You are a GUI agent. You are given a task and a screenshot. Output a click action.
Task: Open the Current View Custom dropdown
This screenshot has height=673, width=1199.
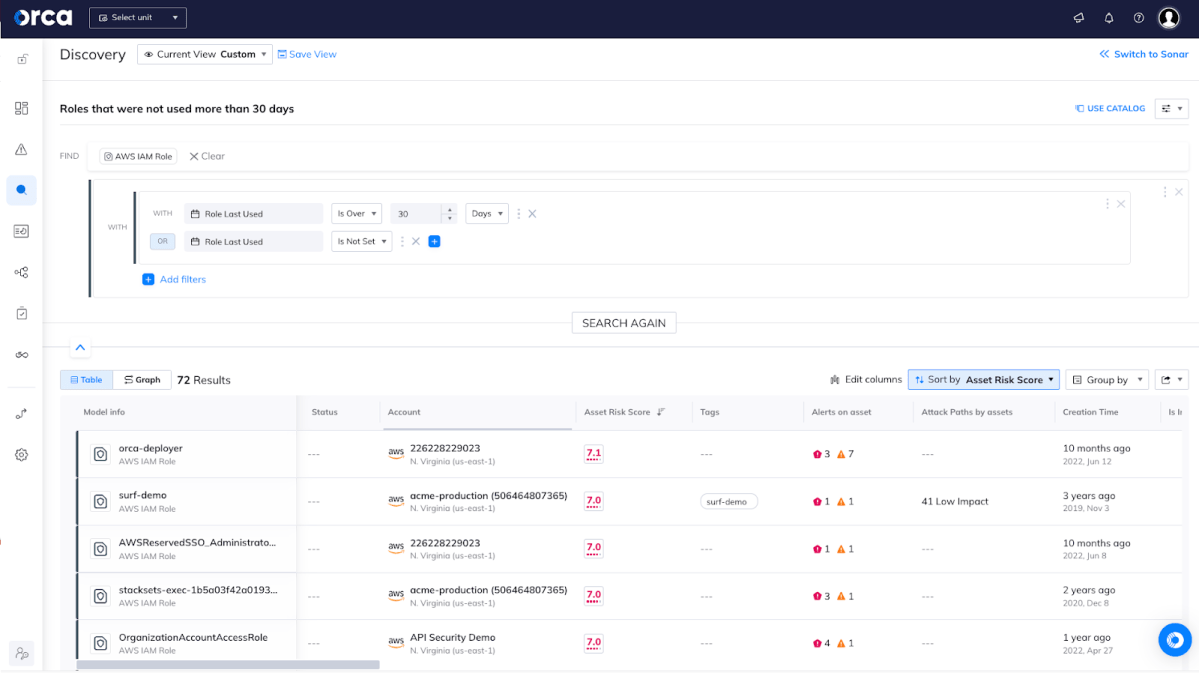click(205, 54)
